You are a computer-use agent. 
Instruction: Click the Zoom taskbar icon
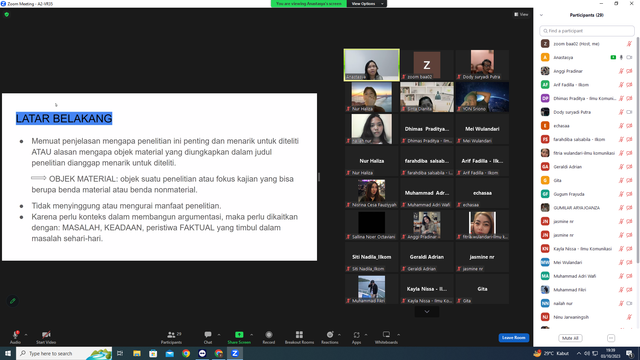[x=235, y=353]
